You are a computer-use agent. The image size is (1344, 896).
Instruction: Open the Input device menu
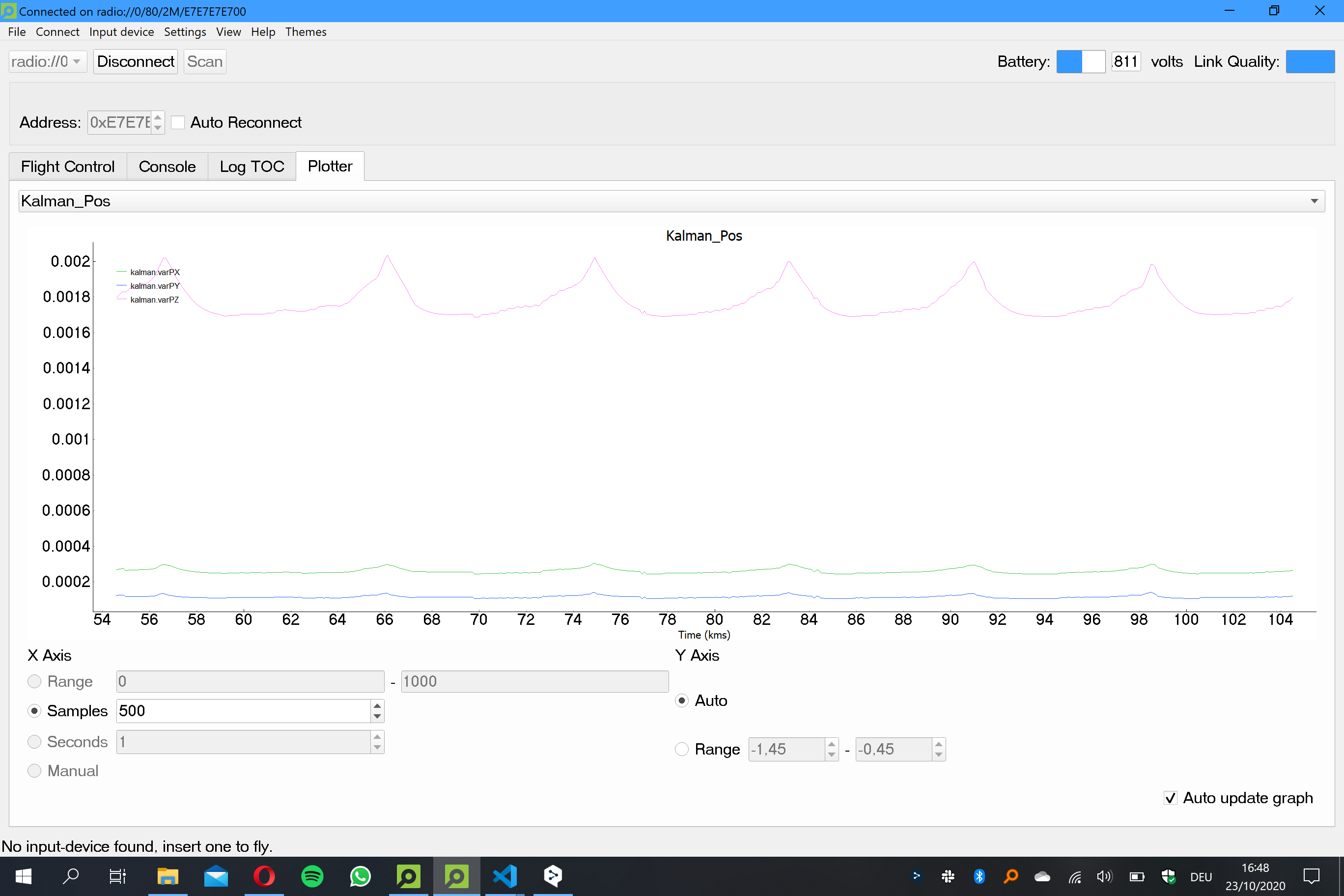point(121,32)
